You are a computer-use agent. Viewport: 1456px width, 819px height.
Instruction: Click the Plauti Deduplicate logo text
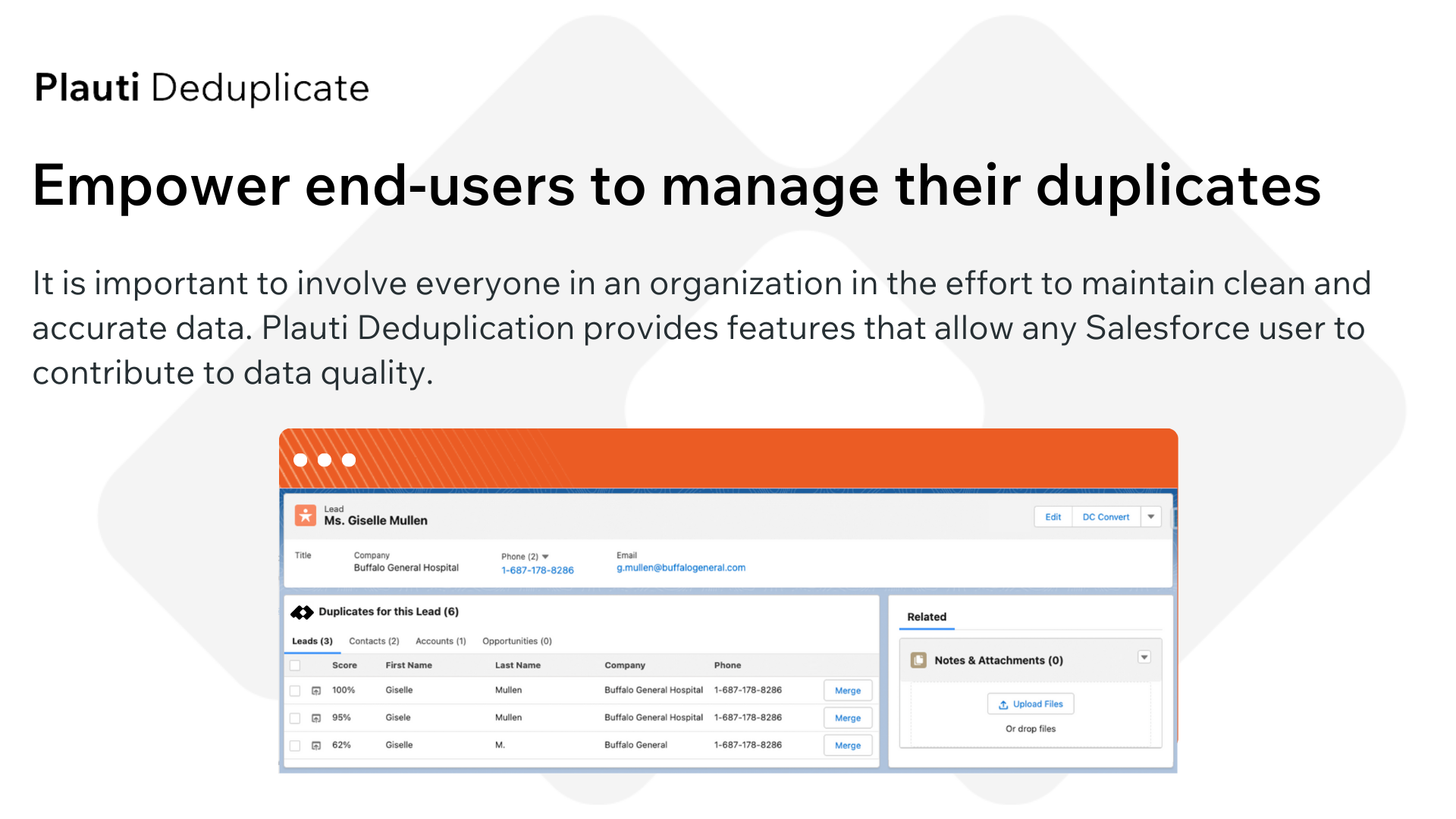pyautogui.click(x=202, y=89)
